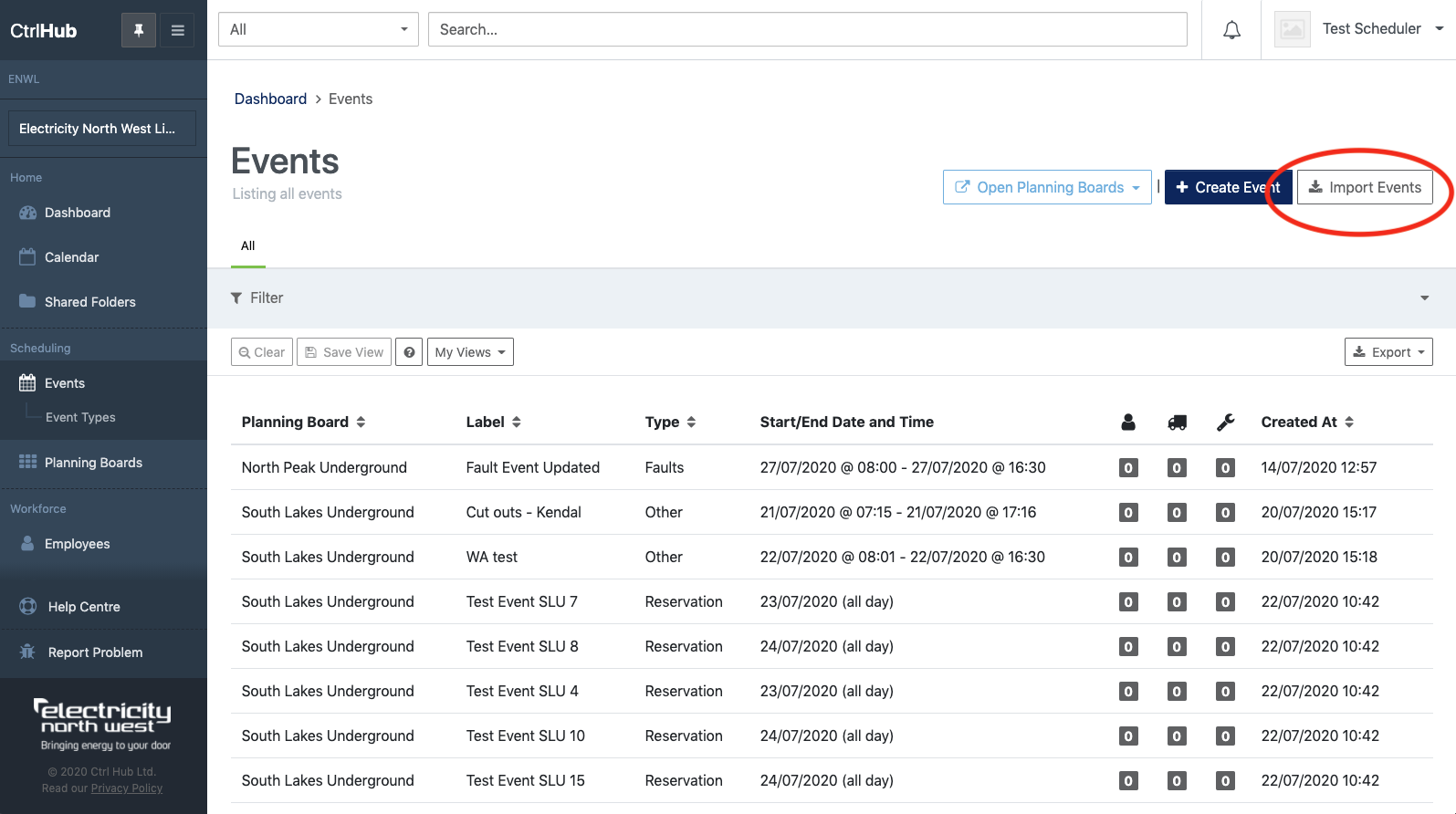Open the All search category dropdown

318,29
